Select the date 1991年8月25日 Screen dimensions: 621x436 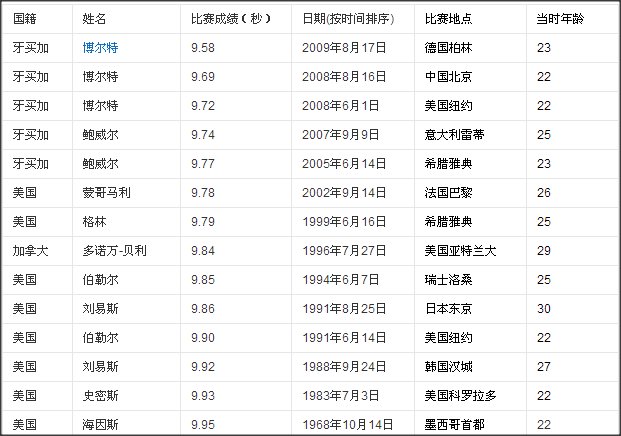coord(344,309)
